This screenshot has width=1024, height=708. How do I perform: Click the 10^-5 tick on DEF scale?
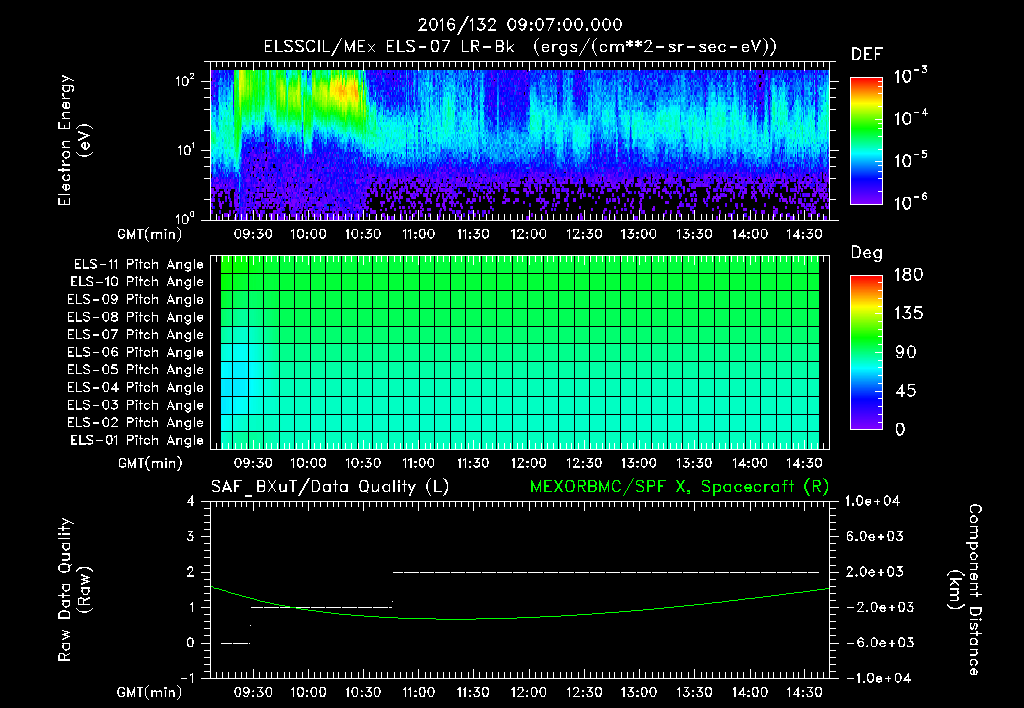point(910,159)
